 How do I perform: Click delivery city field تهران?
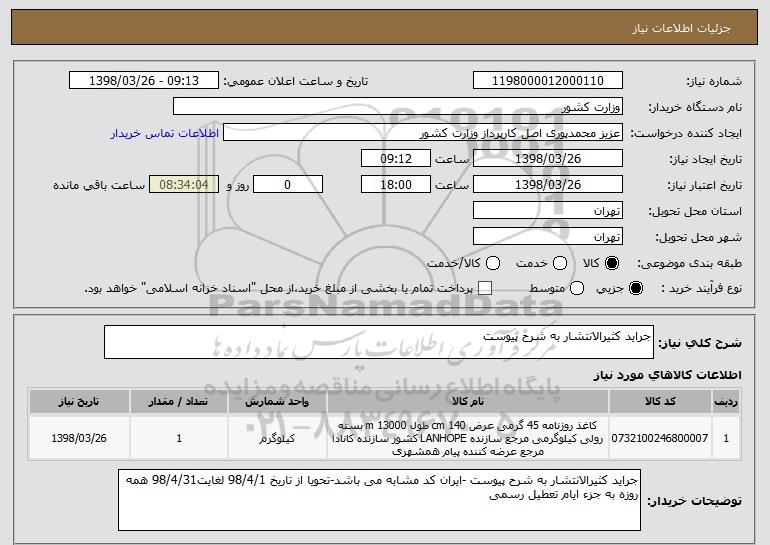point(548,237)
